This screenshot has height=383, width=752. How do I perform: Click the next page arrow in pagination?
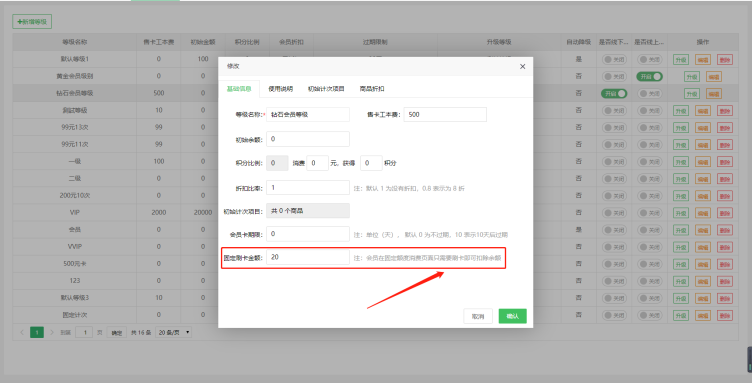coord(52,332)
